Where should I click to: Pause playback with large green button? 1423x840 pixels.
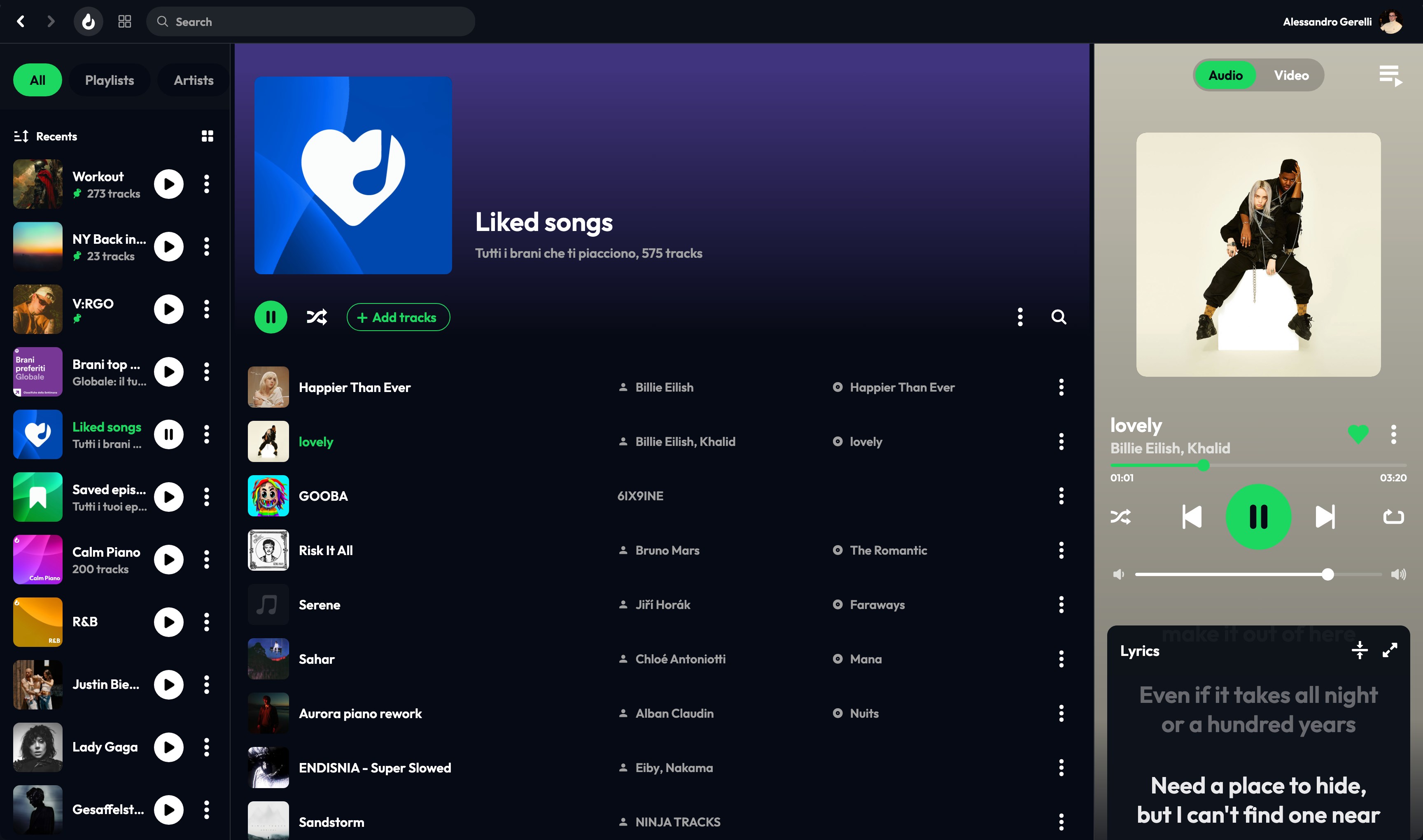coord(1258,517)
